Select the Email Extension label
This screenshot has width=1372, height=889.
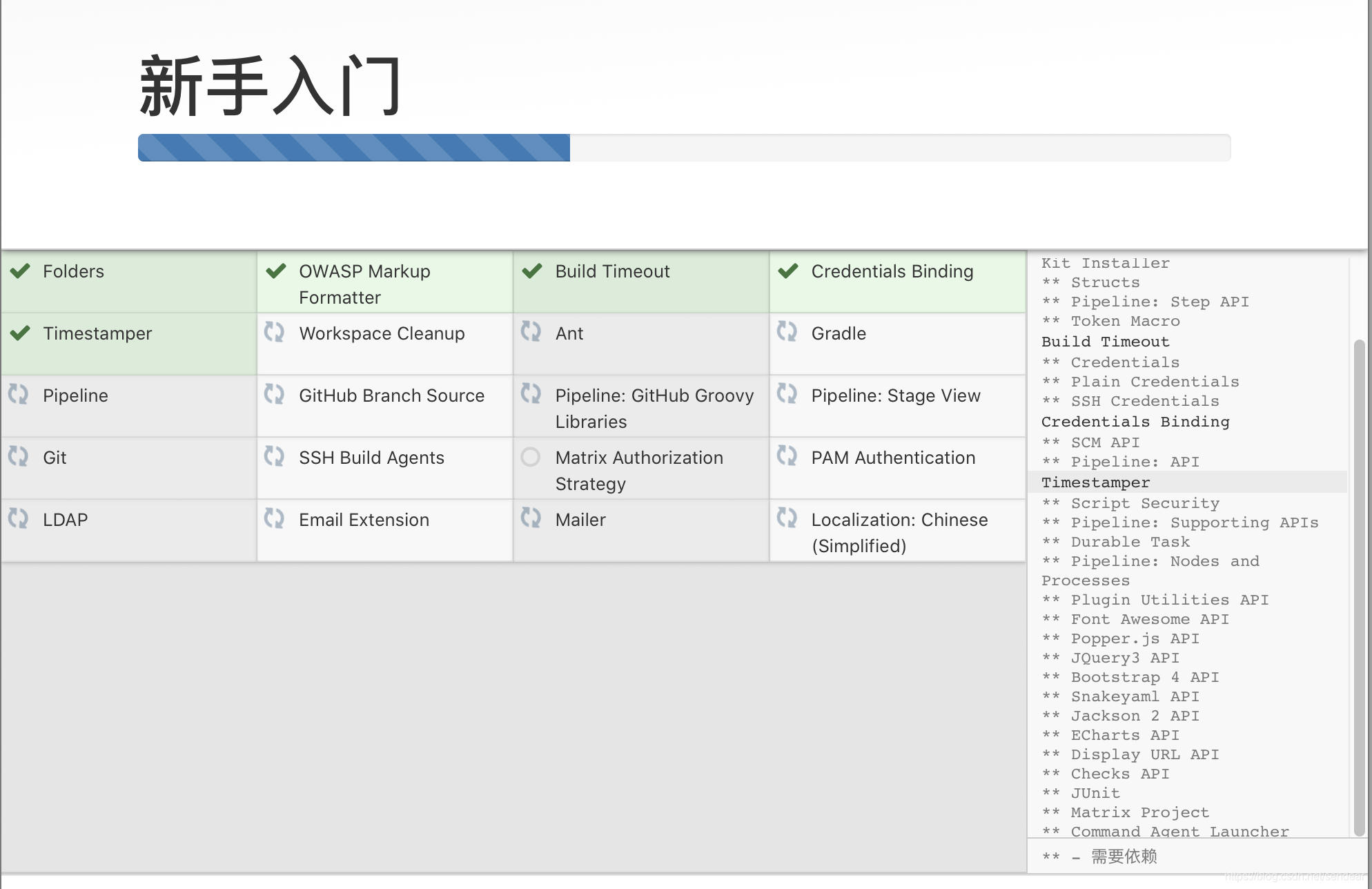click(x=364, y=520)
